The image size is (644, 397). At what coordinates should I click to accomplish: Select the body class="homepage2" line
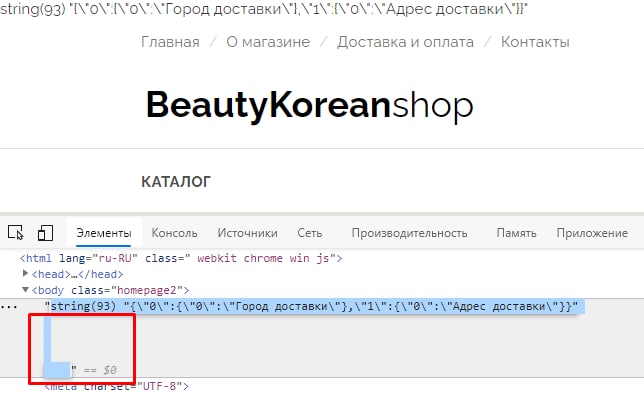point(110,290)
